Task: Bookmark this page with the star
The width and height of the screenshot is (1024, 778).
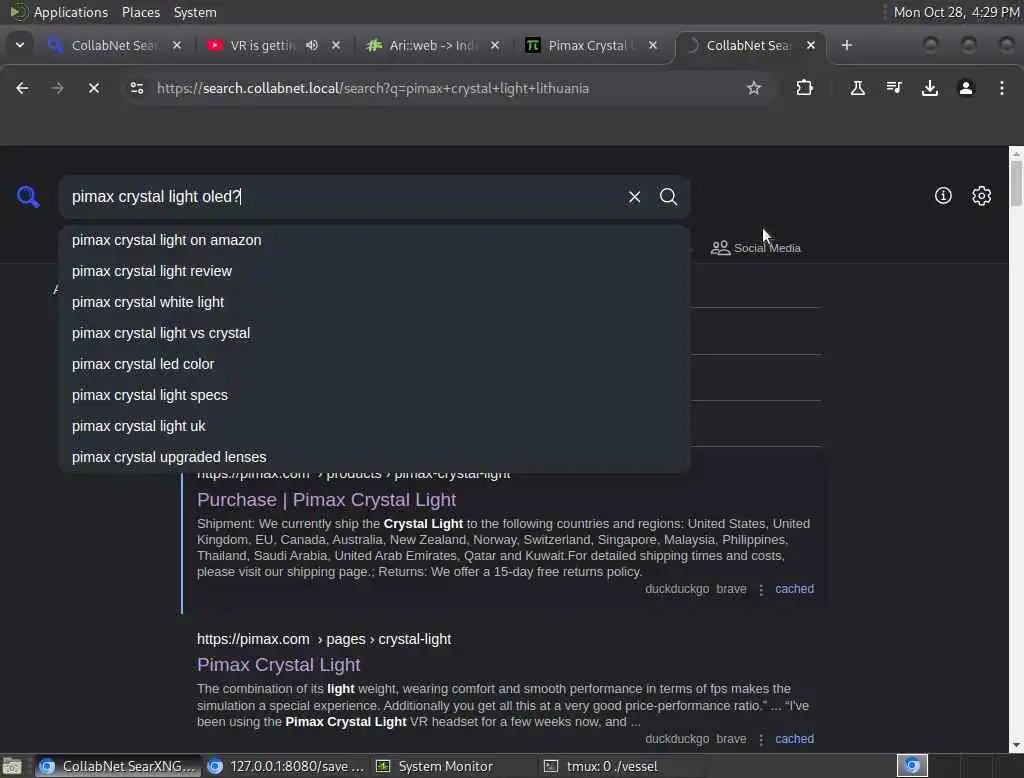Action: coord(754,88)
